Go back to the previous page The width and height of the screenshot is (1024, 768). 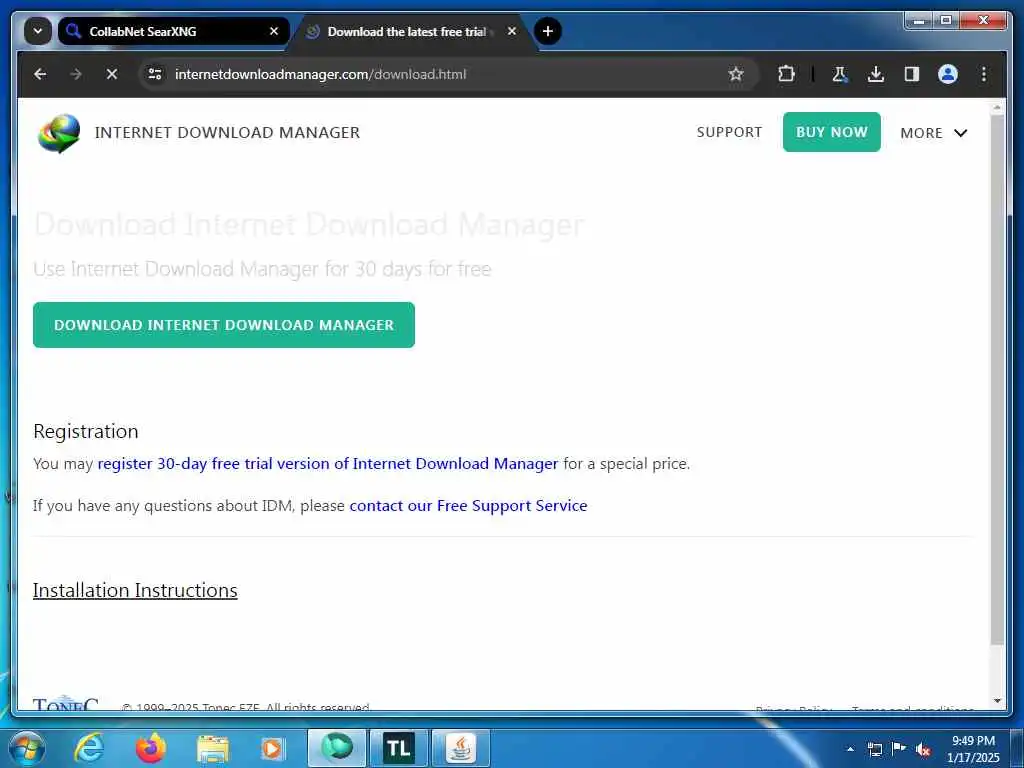tap(40, 74)
